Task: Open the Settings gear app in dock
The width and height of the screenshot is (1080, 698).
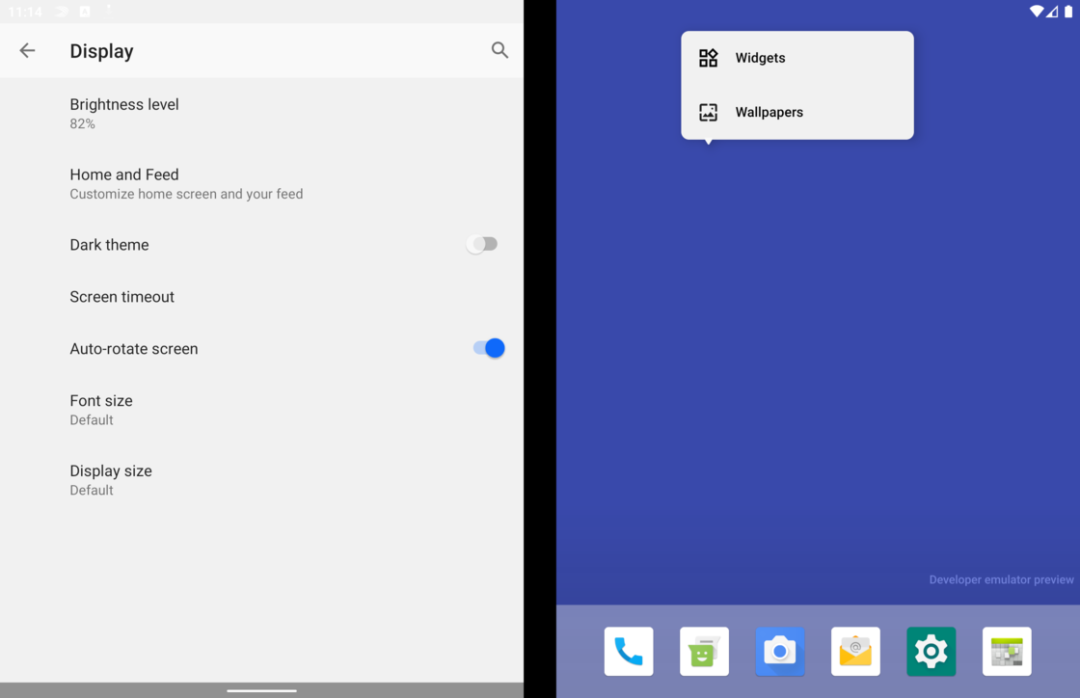Action: [x=931, y=651]
